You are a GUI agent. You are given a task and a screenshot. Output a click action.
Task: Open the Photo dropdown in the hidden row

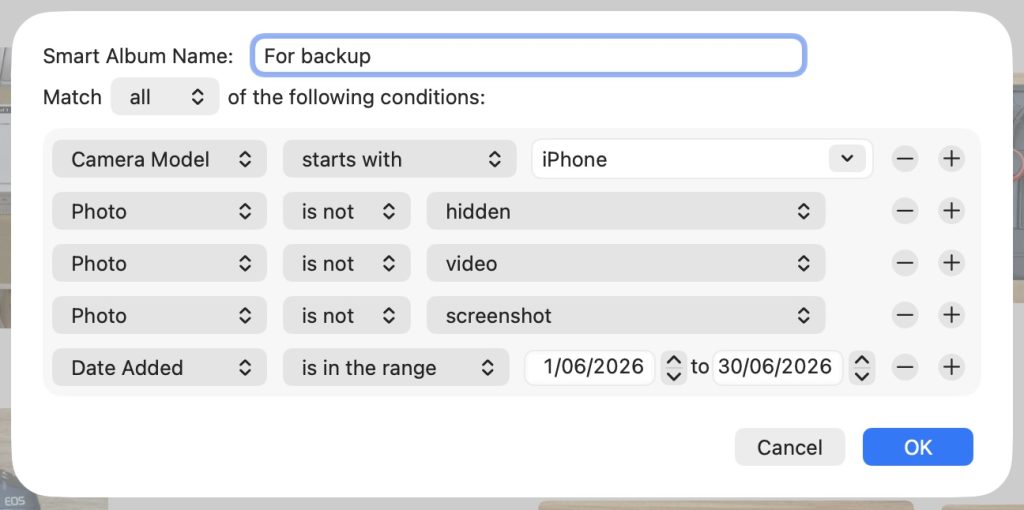point(159,211)
